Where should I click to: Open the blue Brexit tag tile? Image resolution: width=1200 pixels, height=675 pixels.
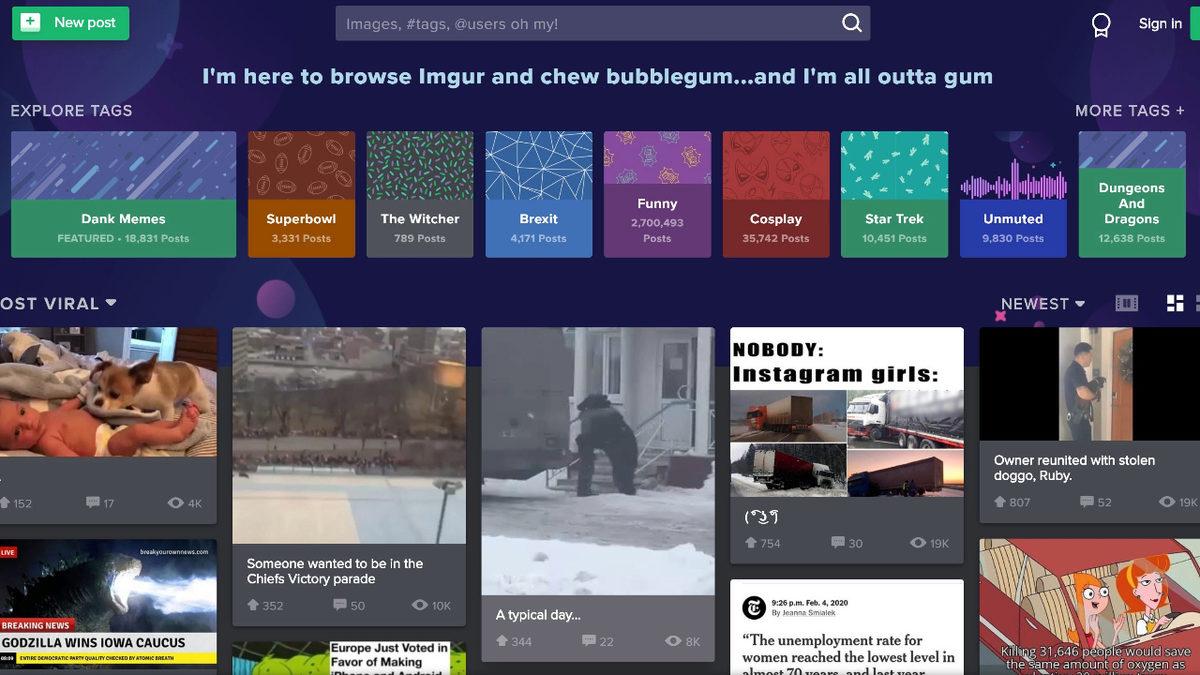coord(538,194)
